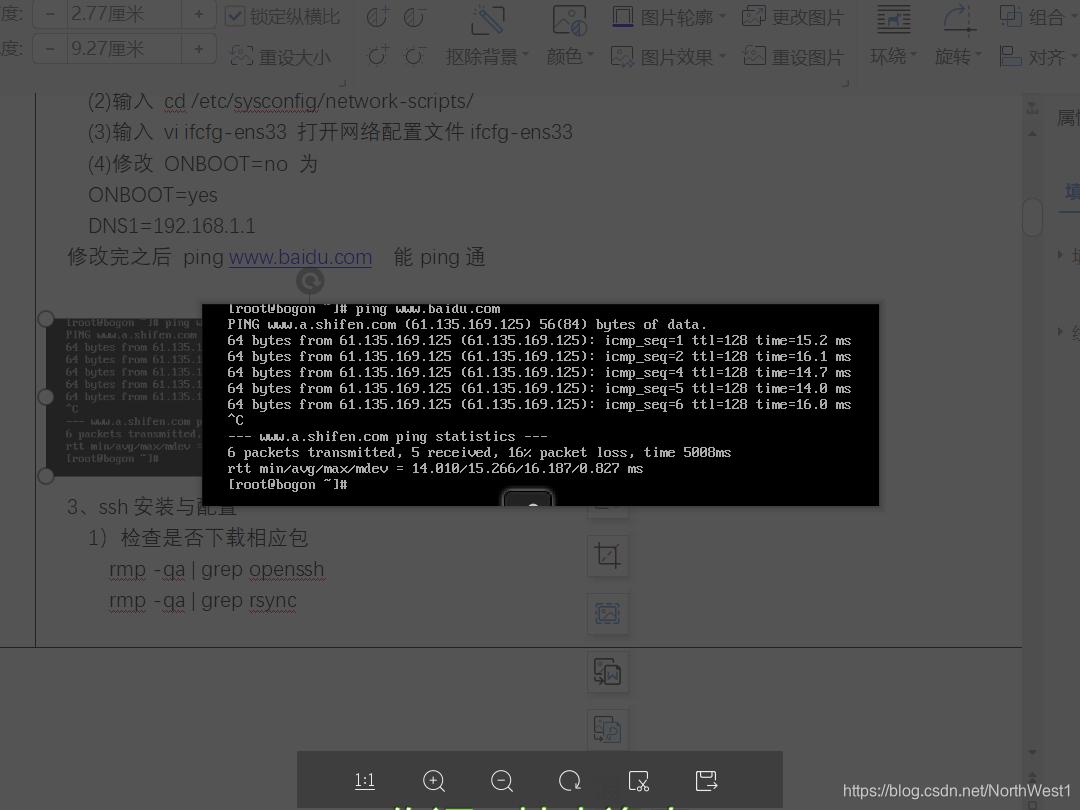Open the www.baidu.com hyperlink
Image resolution: width=1080 pixels, height=810 pixels.
(x=300, y=258)
